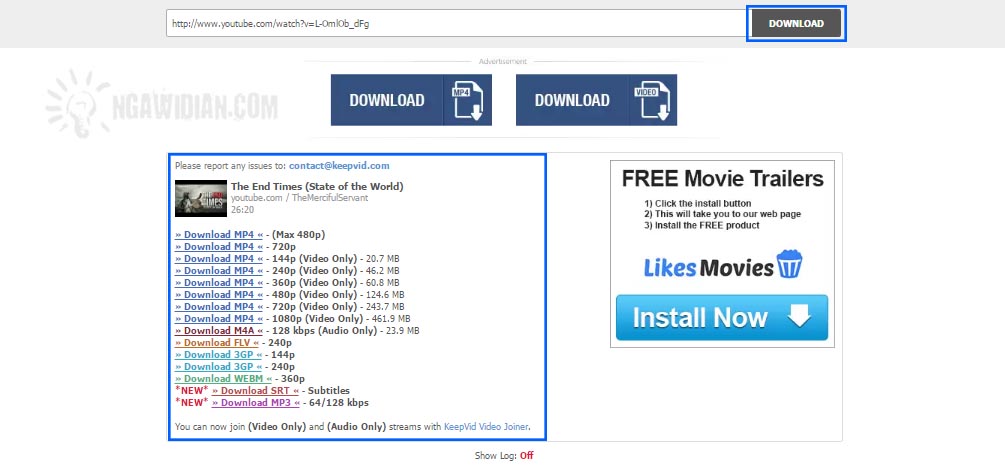Image resolution: width=1005 pixels, height=468 pixels.
Task: Click the youtube.com / TheMercifulServant text
Action: click(299, 198)
